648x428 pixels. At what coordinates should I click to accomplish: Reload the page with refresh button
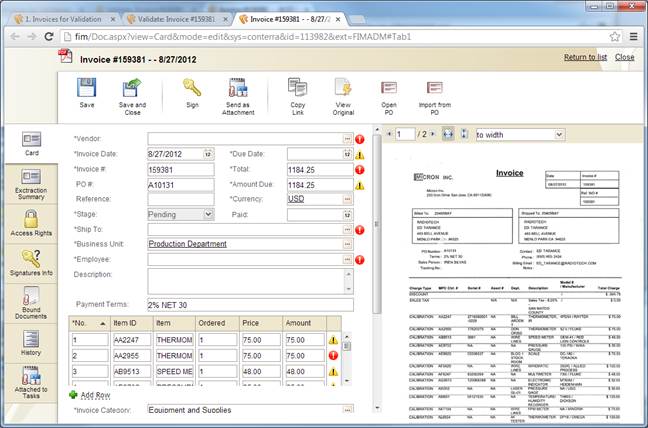point(49,36)
